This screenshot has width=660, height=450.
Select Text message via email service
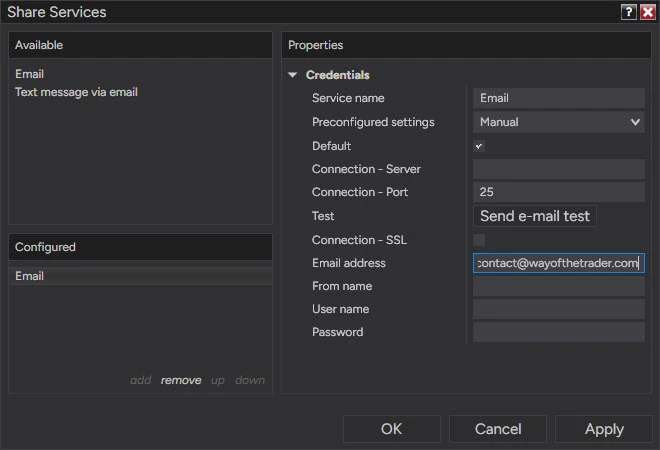[76, 92]
